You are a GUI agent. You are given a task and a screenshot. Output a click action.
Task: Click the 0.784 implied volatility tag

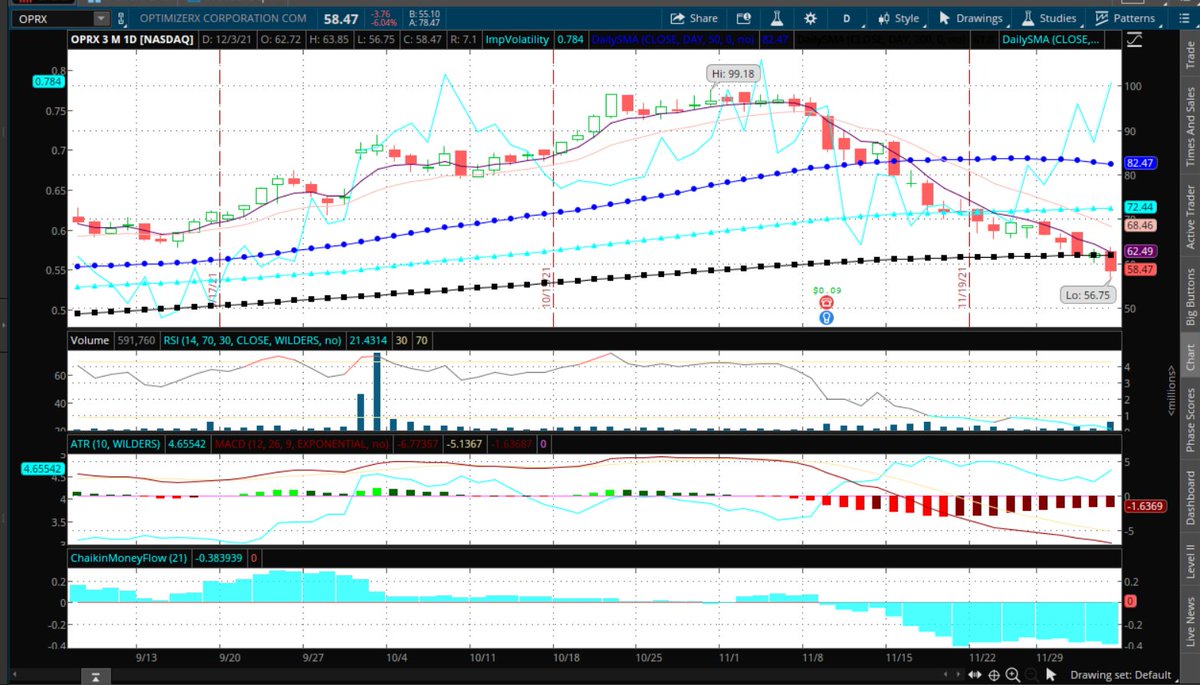click(50, 83)
